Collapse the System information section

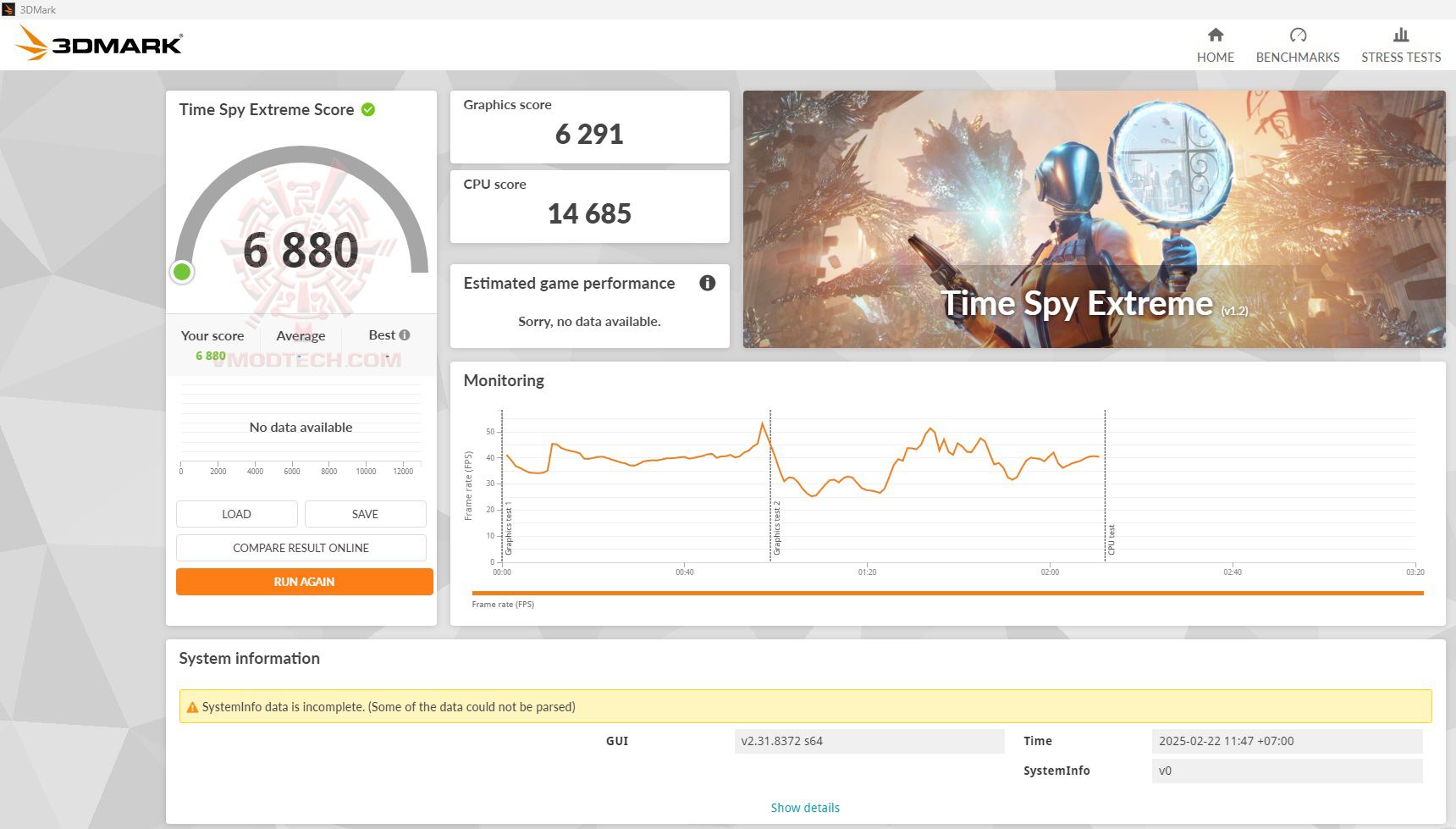point(249,658)
